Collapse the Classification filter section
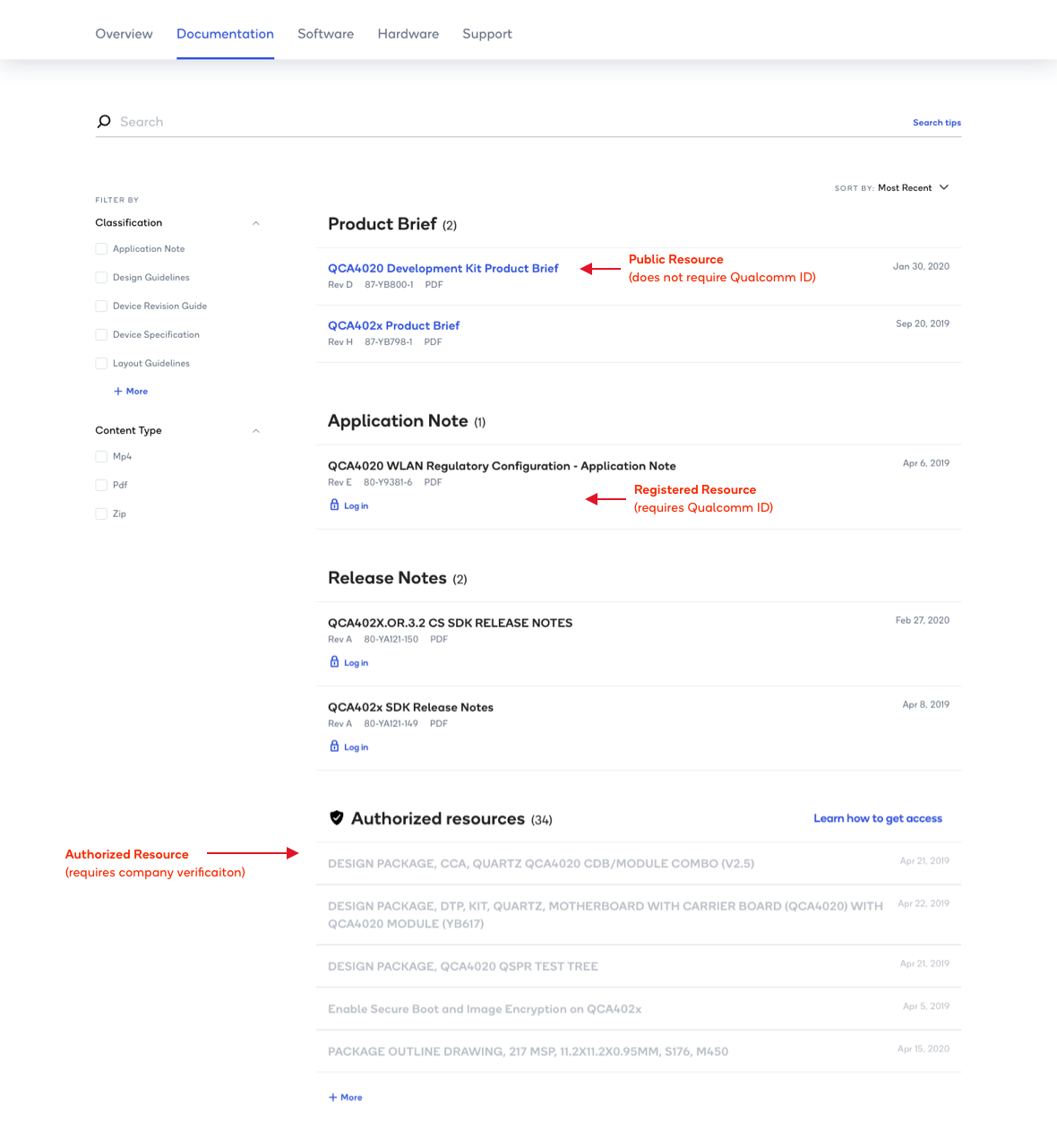The height and width of the screenshot is (1148, 1057). (256, 223)
